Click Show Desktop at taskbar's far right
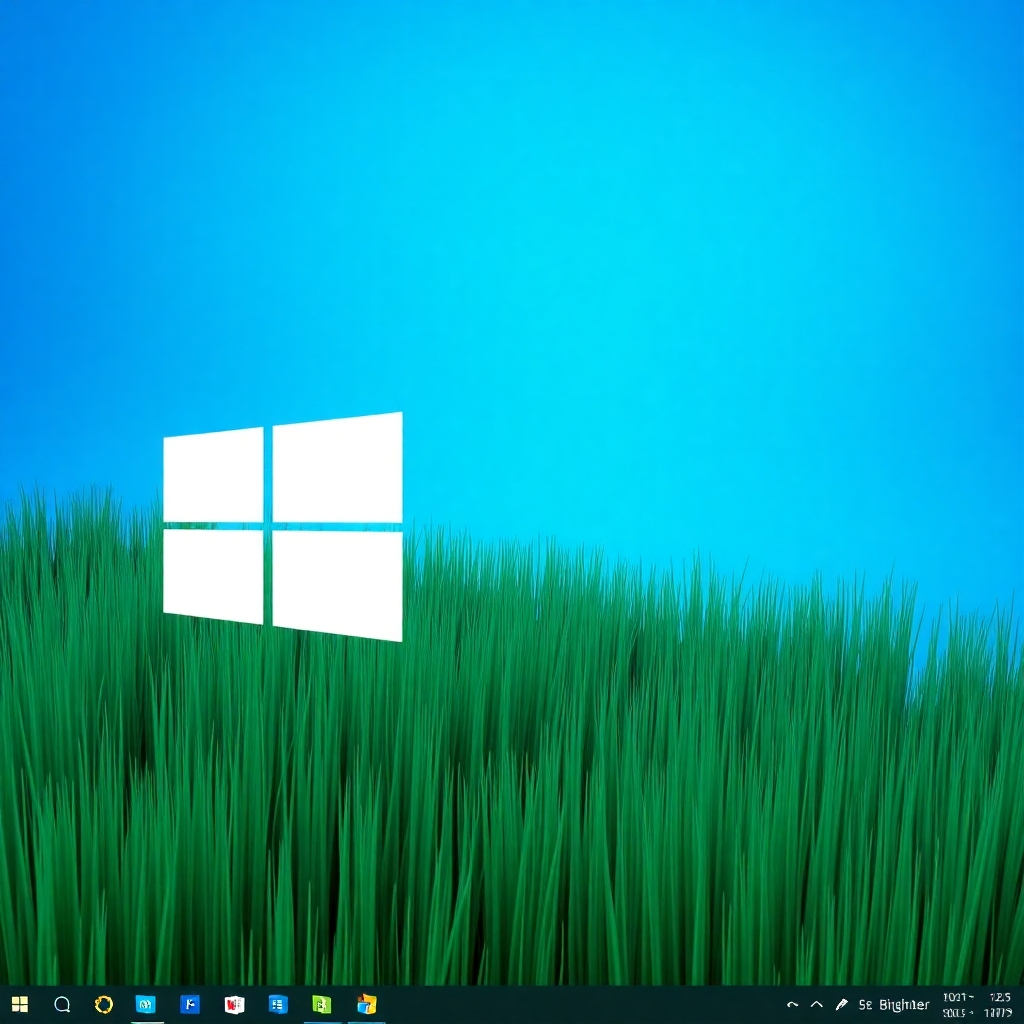 [x=1021, y=1005]
